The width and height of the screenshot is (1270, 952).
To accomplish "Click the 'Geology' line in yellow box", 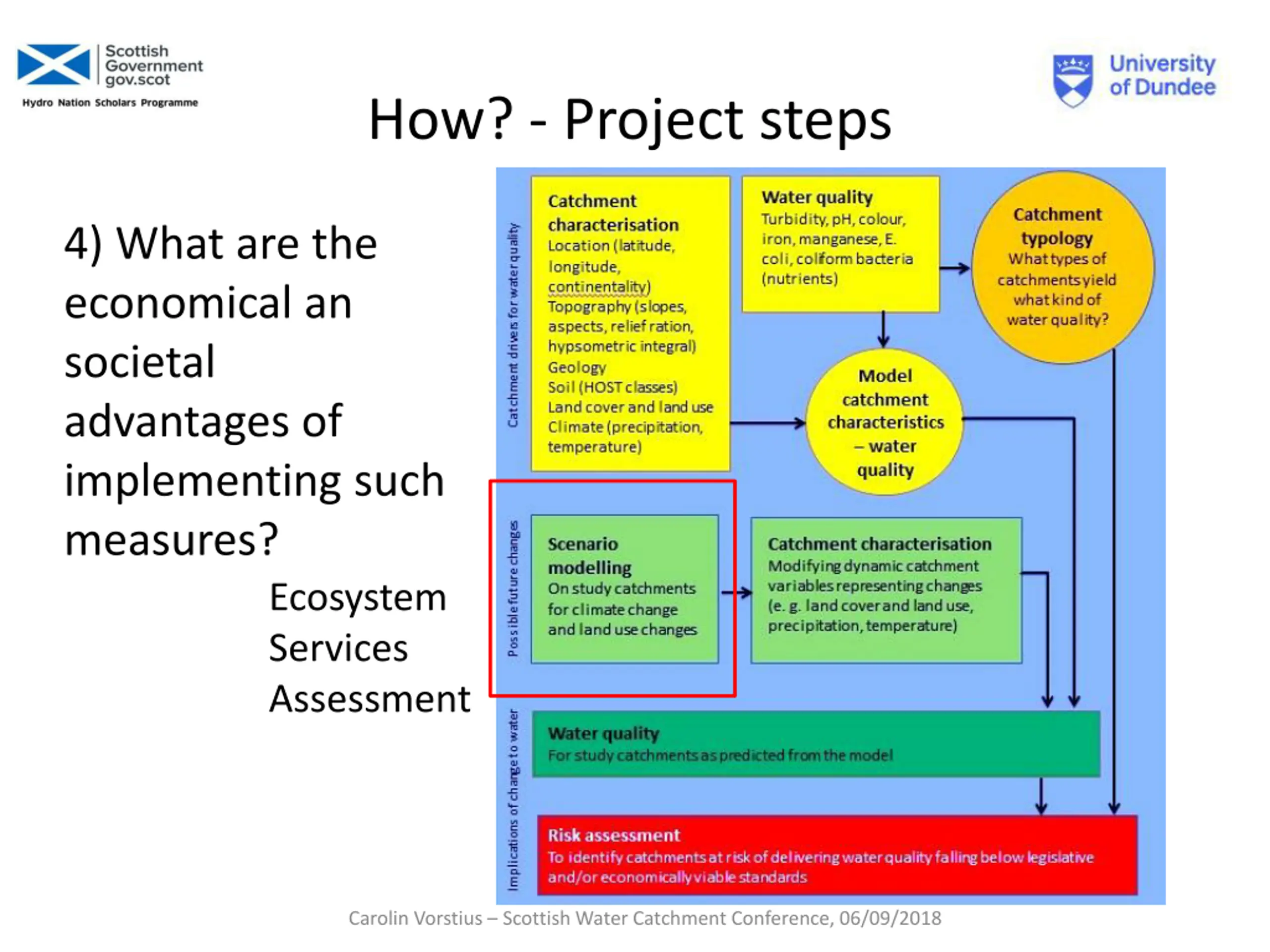I will click(x=576, y=367).
